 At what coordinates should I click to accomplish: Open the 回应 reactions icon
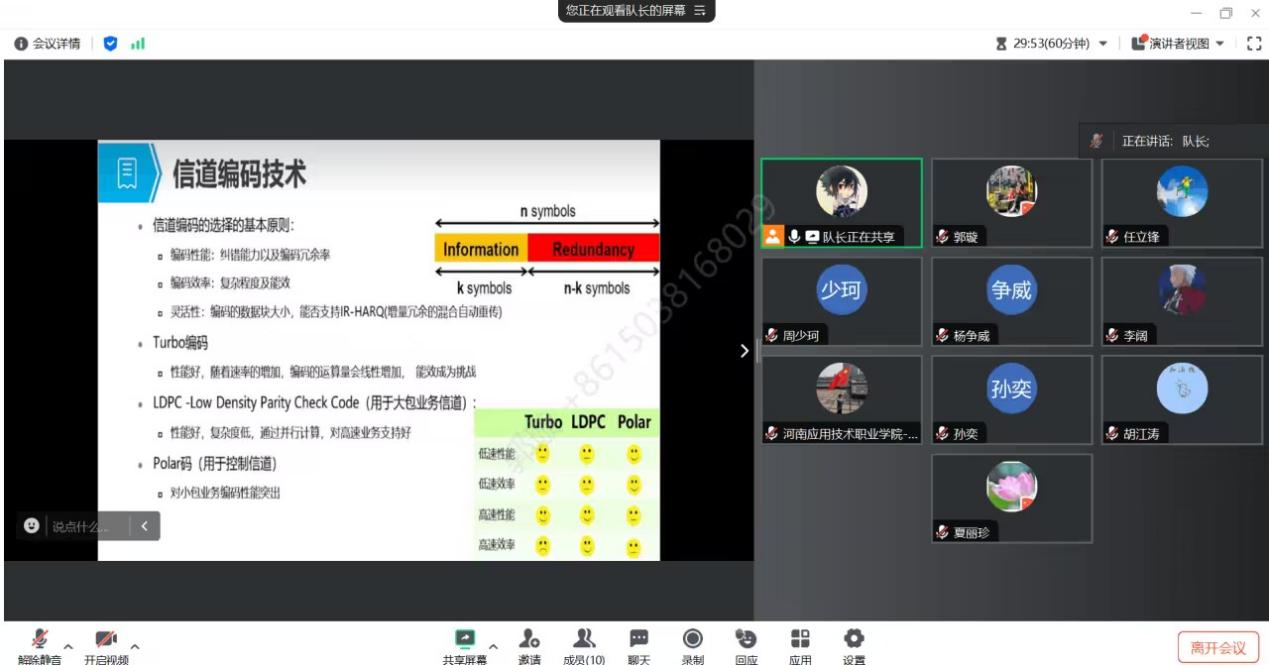[x=746, y=639]
